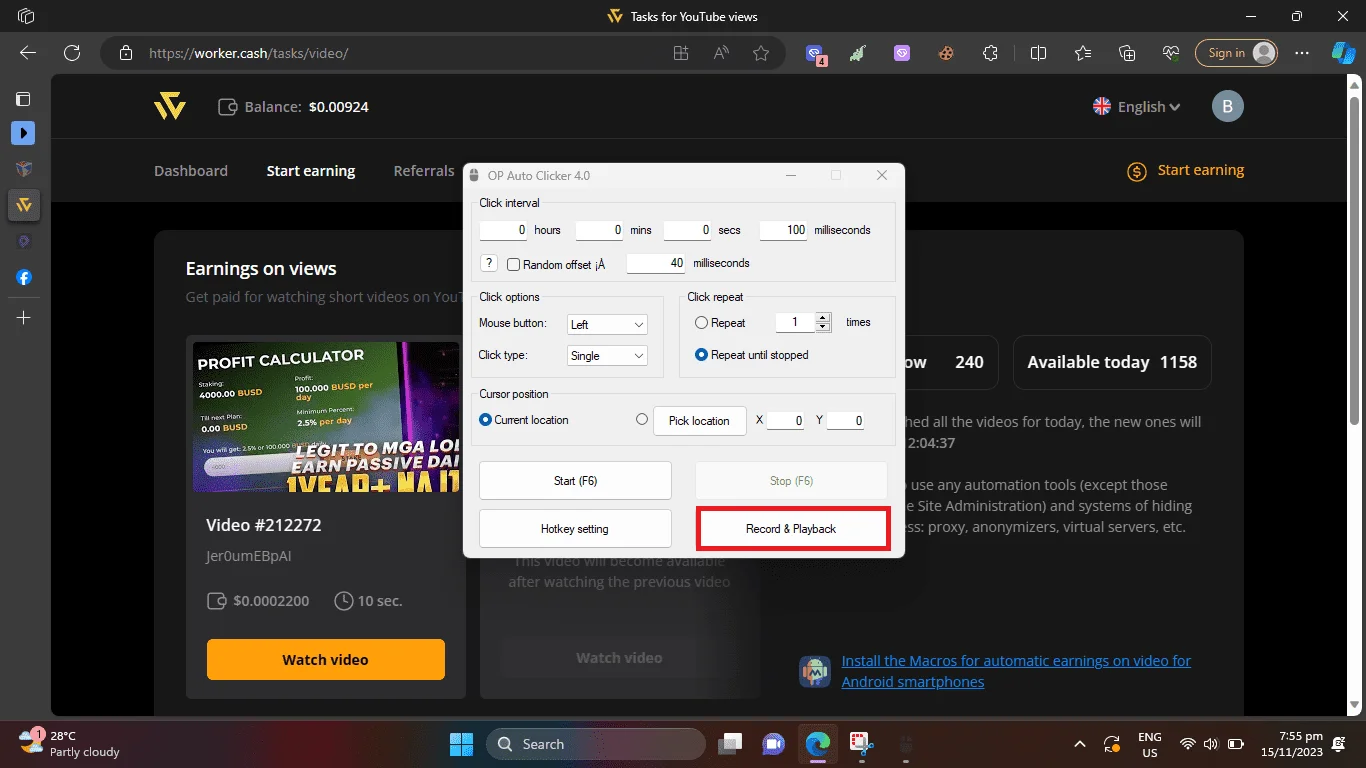Enable the Random offset checkbox

(513, 265)
